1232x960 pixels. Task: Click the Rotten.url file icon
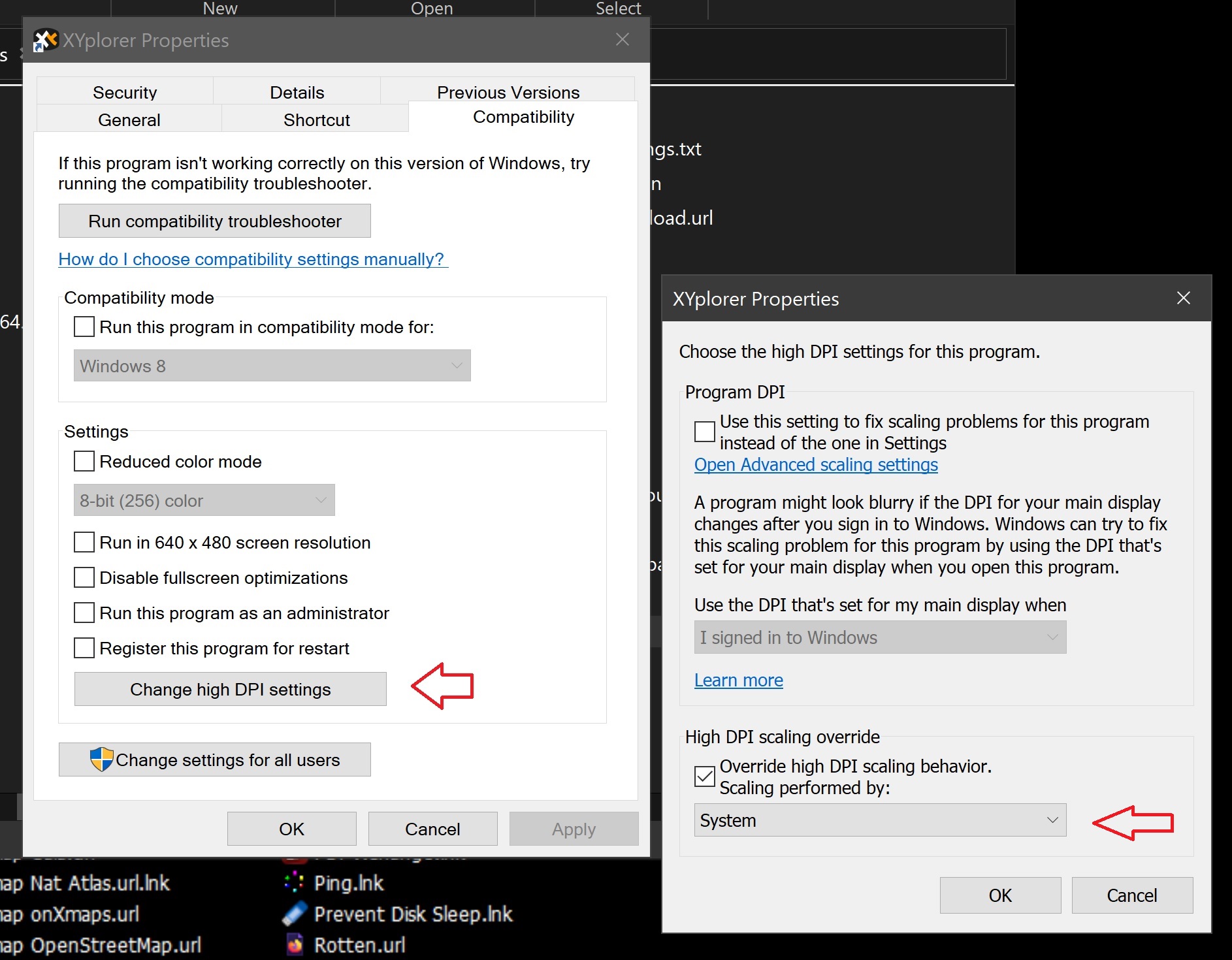(x=295, y=944)
